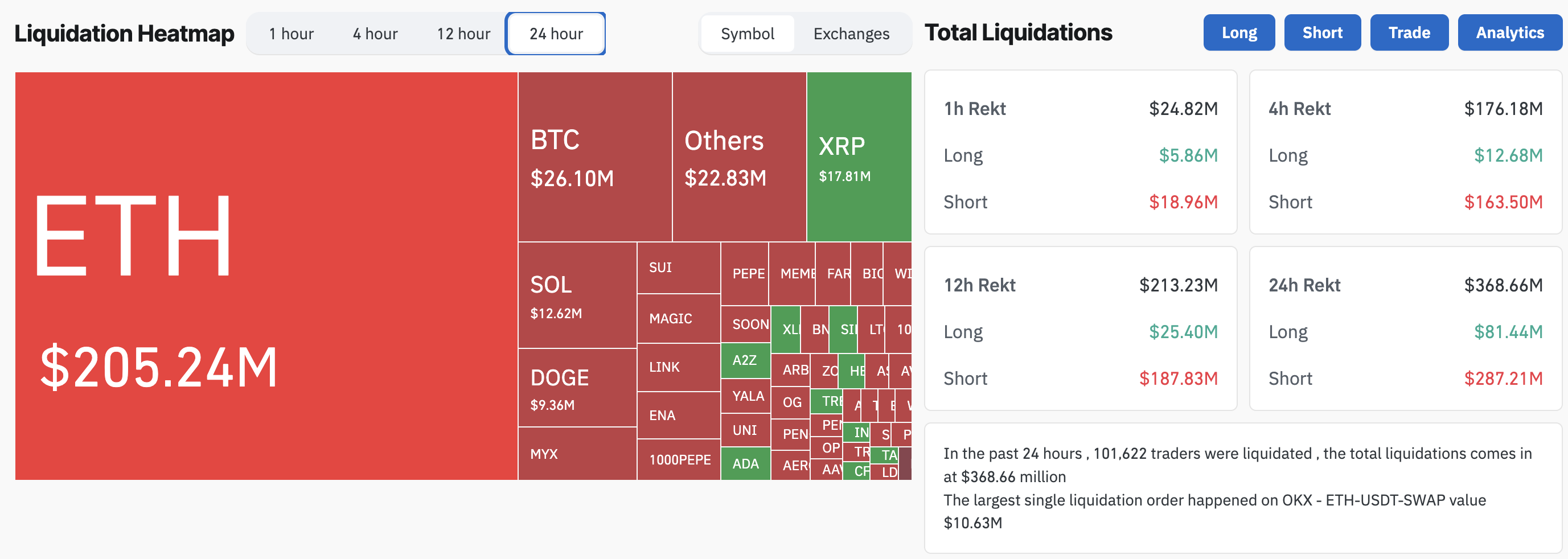Select the large ETH heatmap tile

(266, 276)
